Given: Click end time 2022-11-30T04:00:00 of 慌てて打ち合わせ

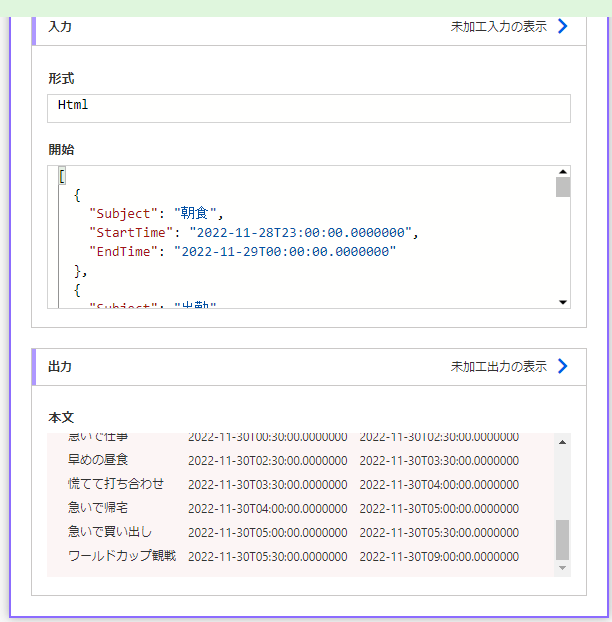Looking at the screenshot, I should [439, 485].
